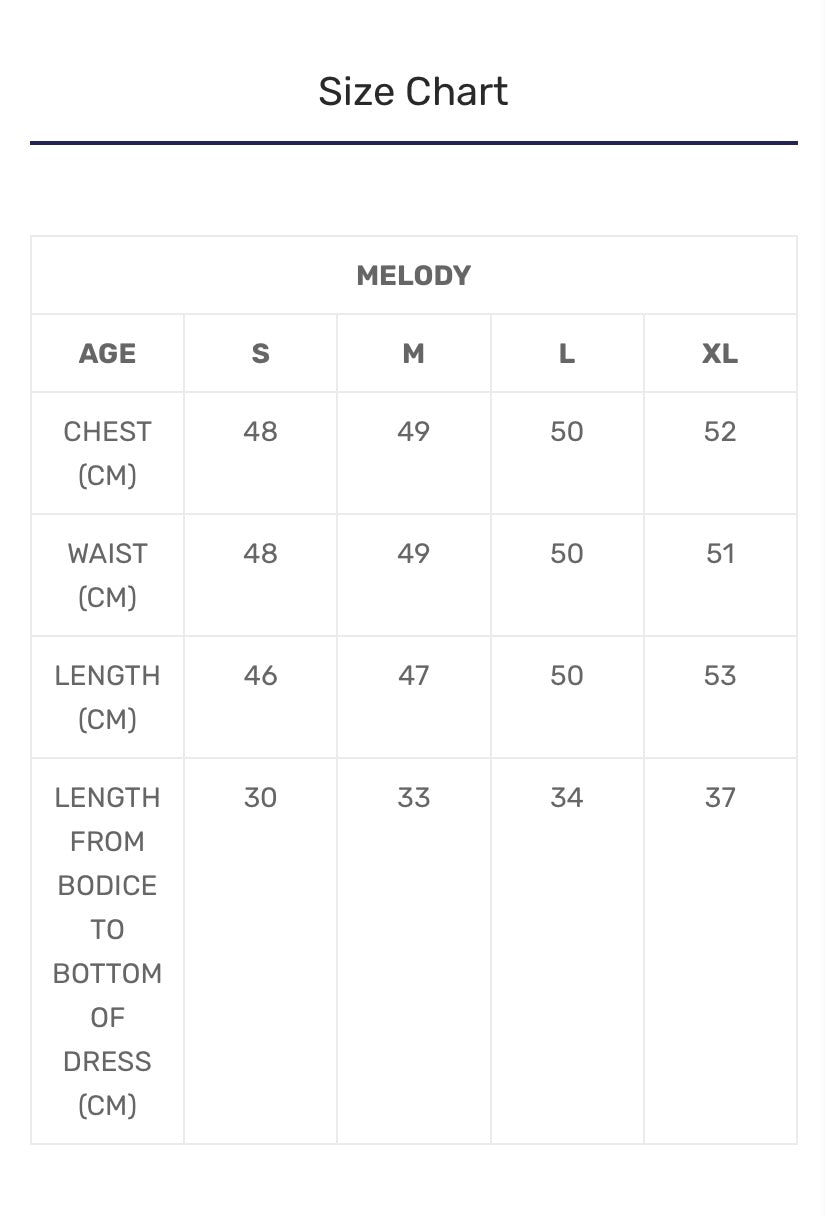Click the WAIST (CM) row label
This screenshot has width=825, height=1217.
(x=107, y=575)
